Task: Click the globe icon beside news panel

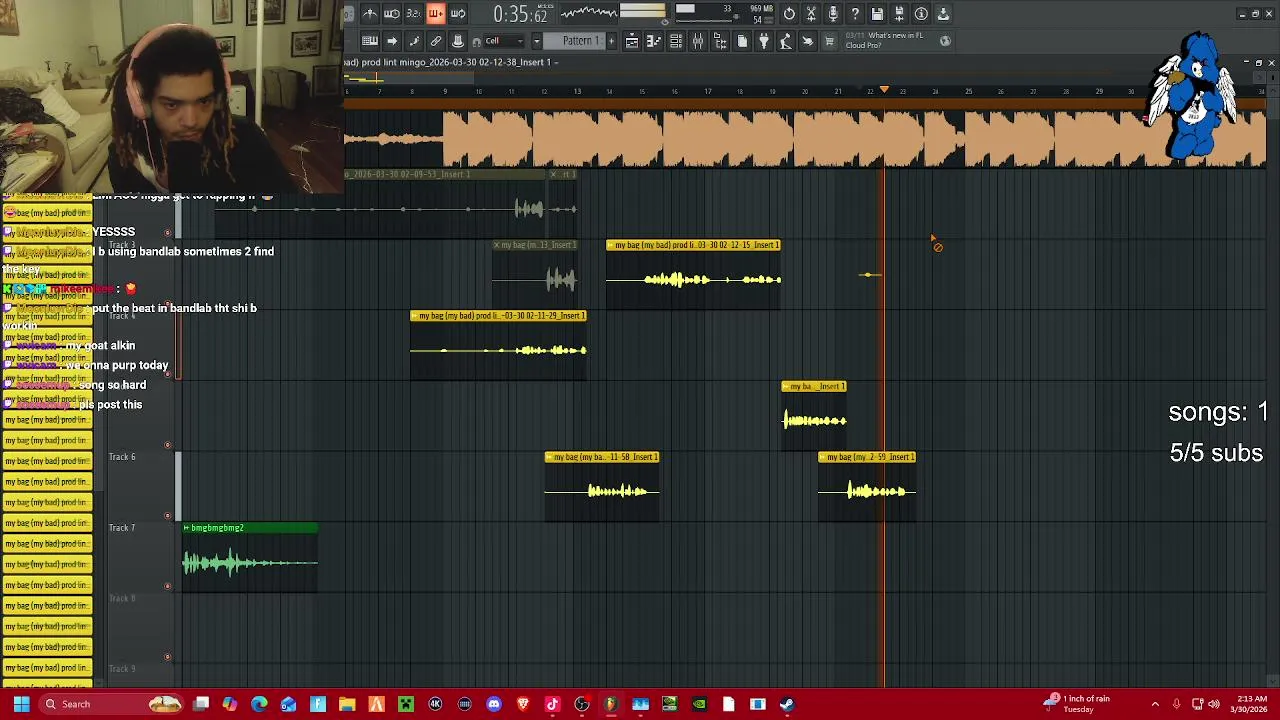Action: click(x=945, y=41)
